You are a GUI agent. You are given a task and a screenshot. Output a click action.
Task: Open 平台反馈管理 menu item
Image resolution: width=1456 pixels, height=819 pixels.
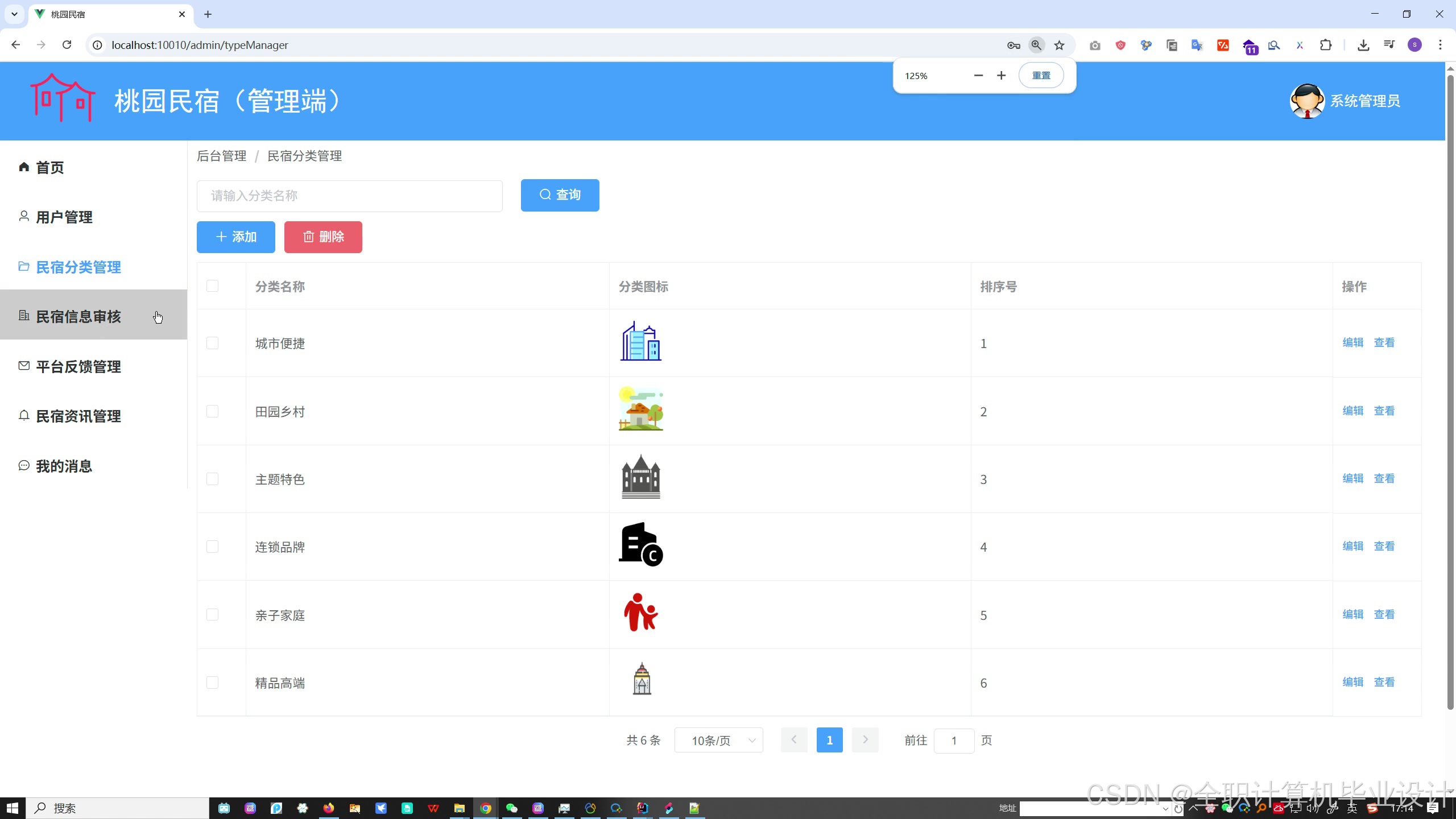pos(78,367)
